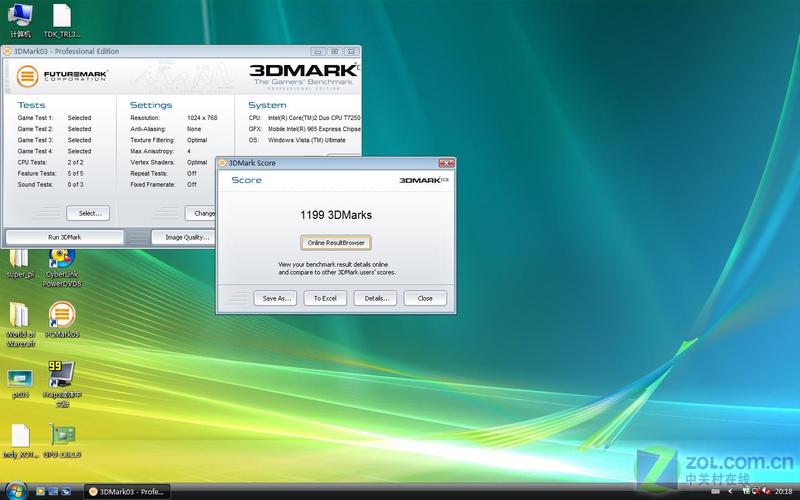This screenshot has height=500, width=800.
Task: Click the Score heading in dialog
Action: (x=246, y=180)
